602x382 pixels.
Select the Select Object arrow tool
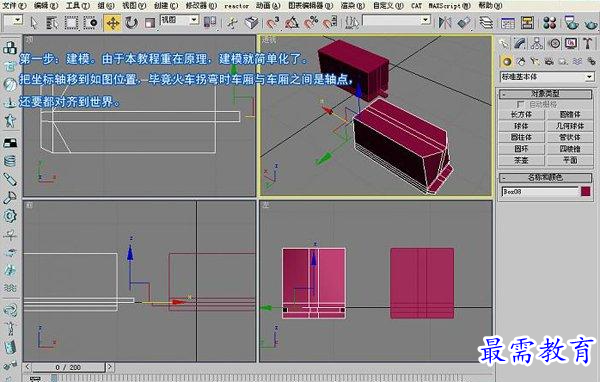[x=34, y=23]
